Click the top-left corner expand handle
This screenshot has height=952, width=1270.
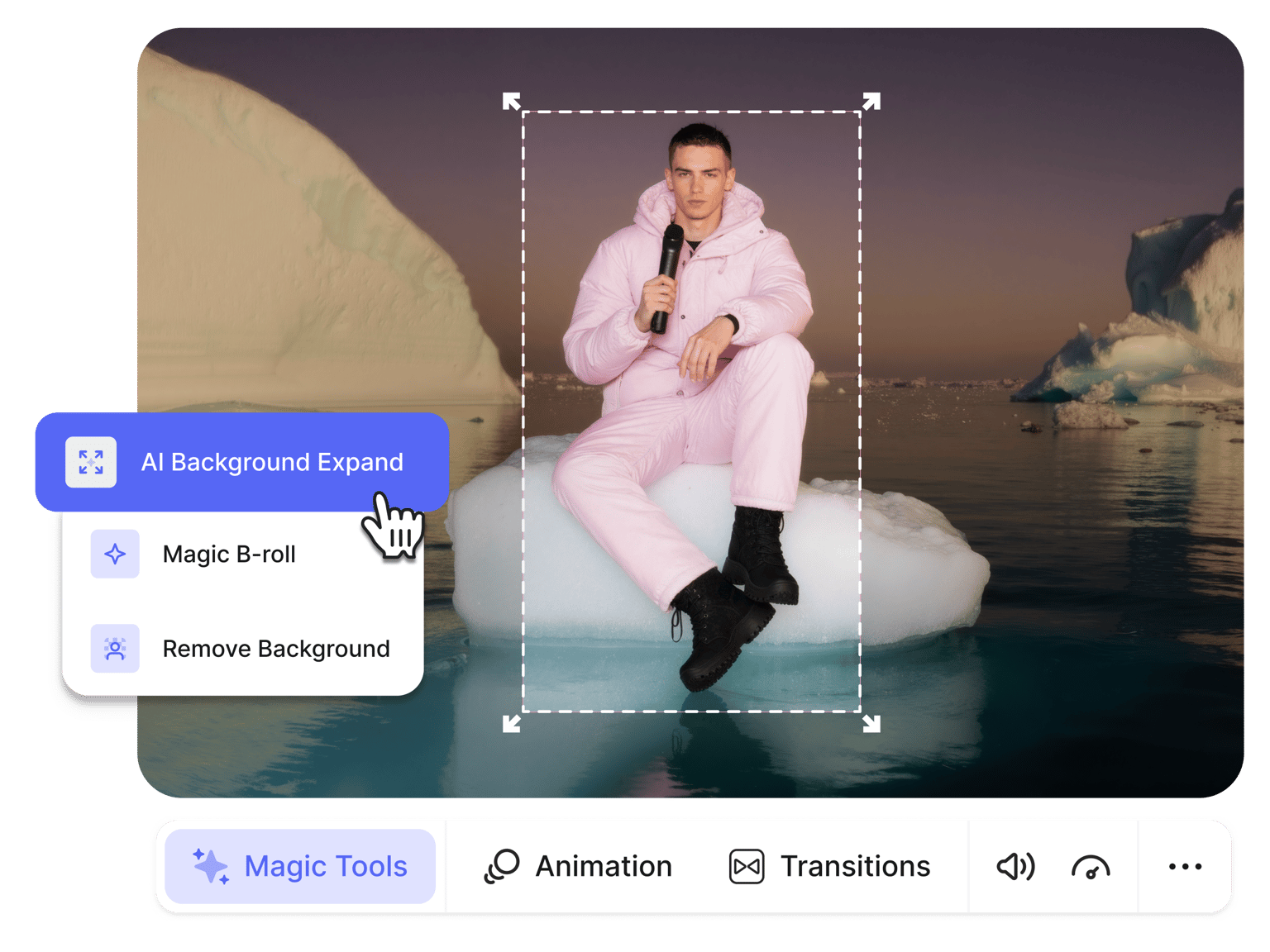click(x=512, y=102)
